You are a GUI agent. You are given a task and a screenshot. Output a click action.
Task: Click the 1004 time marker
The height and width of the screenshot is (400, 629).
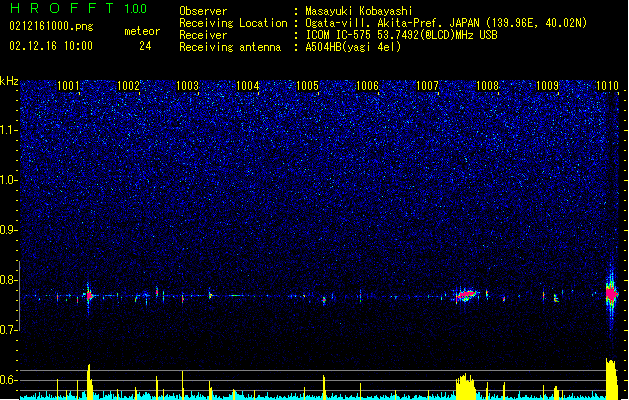coord(248,86)
